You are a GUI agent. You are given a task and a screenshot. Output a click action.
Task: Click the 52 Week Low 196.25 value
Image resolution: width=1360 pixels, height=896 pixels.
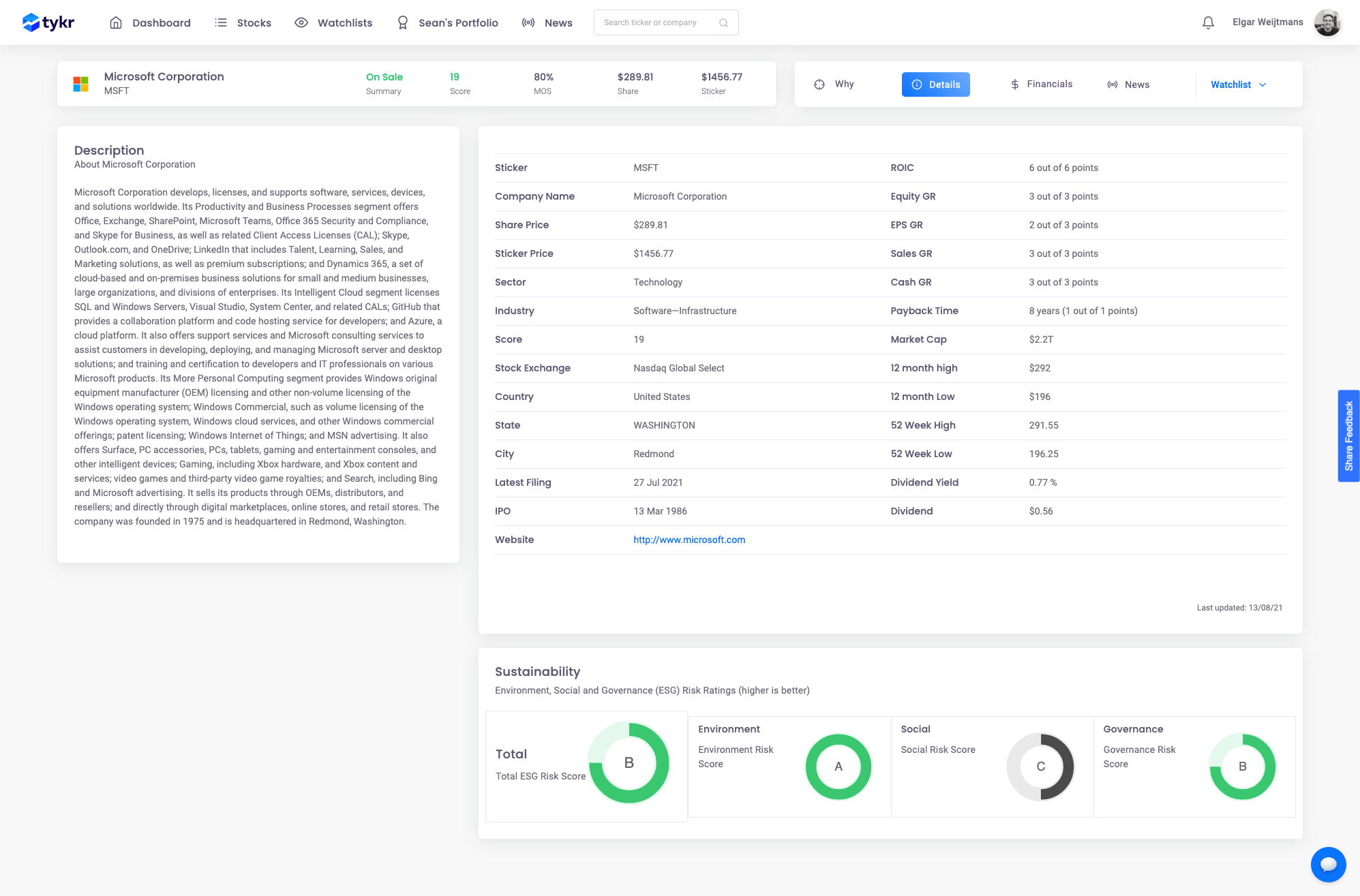point(1044,454)
